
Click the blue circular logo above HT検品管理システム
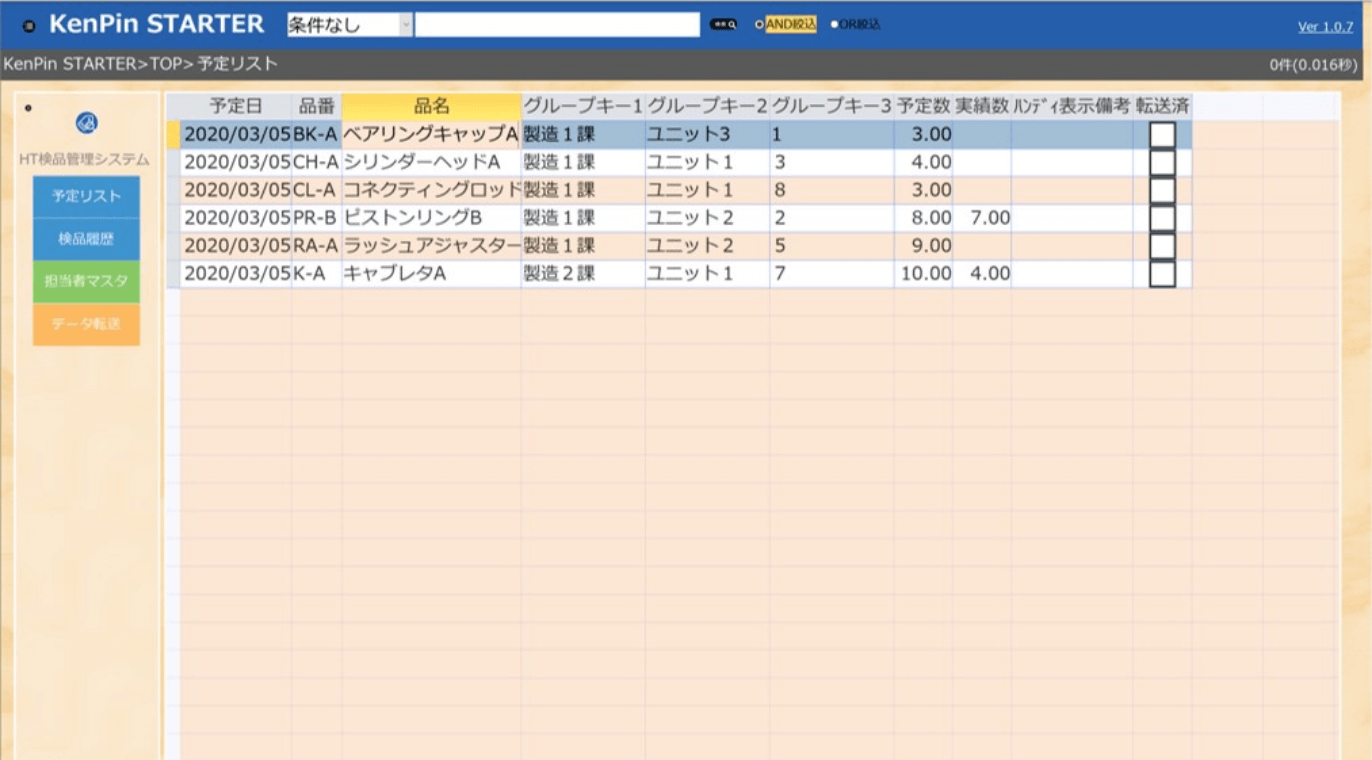click(x=87, y=124)
